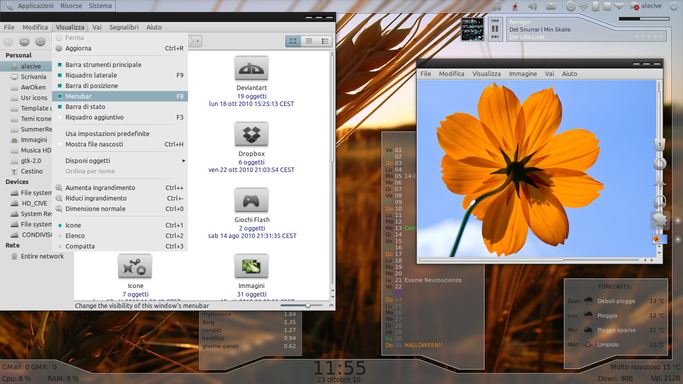Open the mail envelope indicator in top panel
Image resolution: width=683 pixels, height=384 pixels.
(x=551, y=6)
